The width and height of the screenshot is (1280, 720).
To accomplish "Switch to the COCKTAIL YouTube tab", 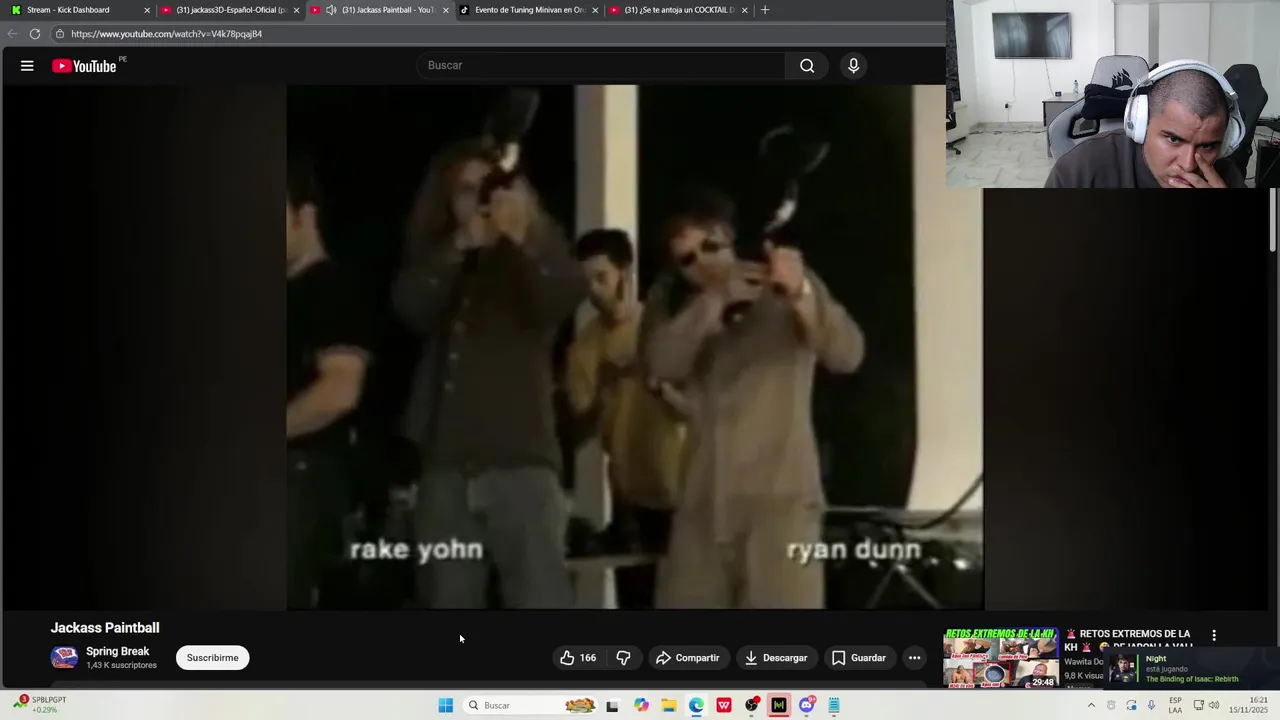I will coord(679,10).
